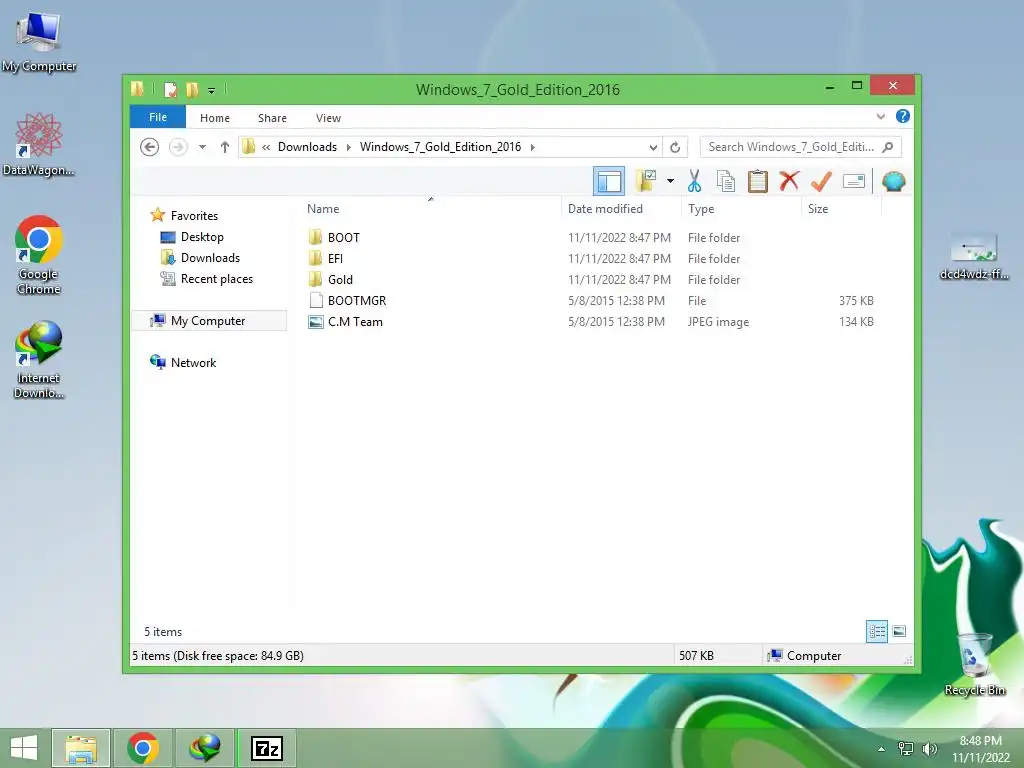Click the orange checkmark icon
This screenshot has height=768, width=1024.
[821, 181]
